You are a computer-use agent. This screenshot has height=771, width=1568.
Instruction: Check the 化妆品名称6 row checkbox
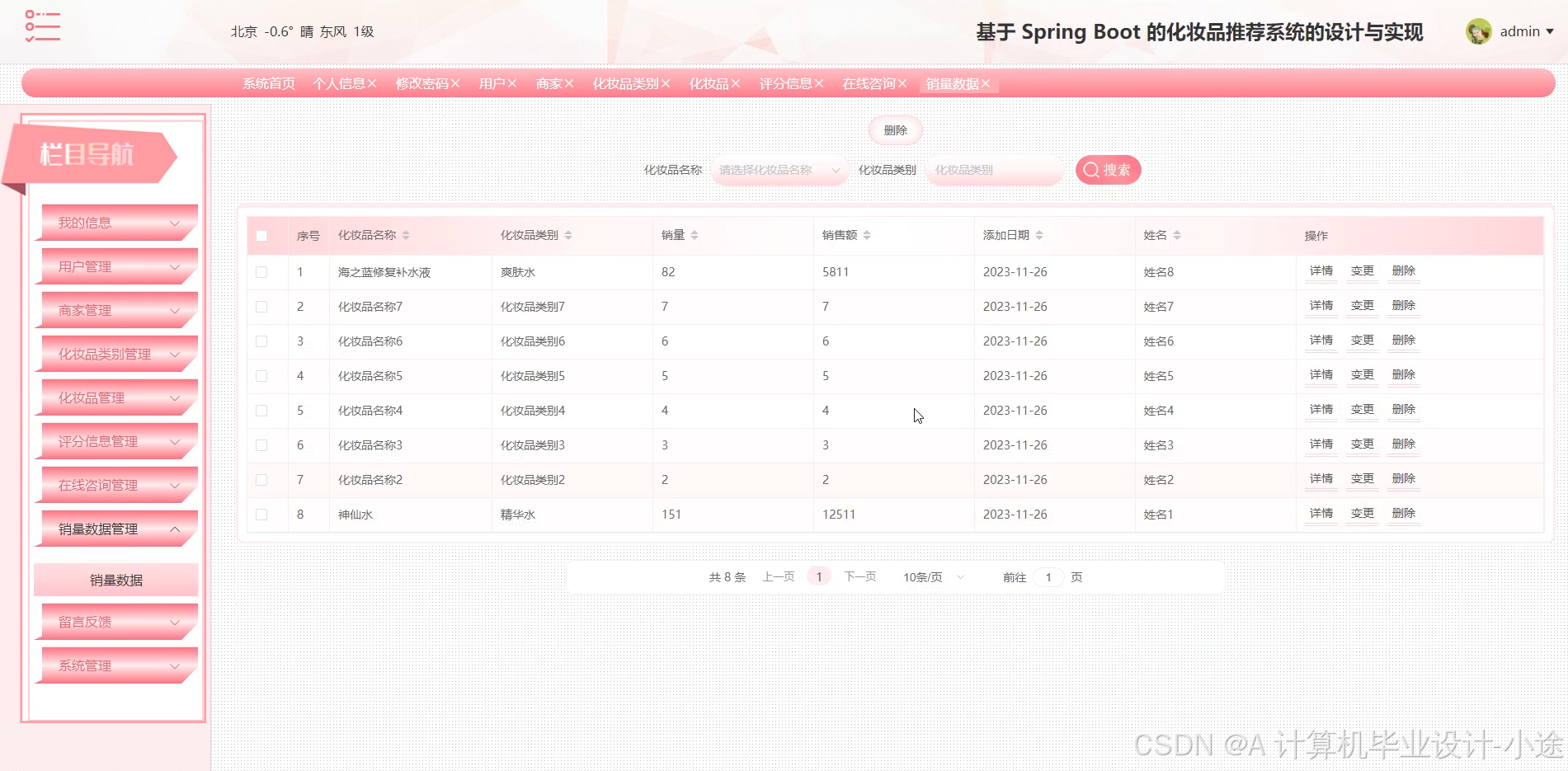(x=261, y=341)
